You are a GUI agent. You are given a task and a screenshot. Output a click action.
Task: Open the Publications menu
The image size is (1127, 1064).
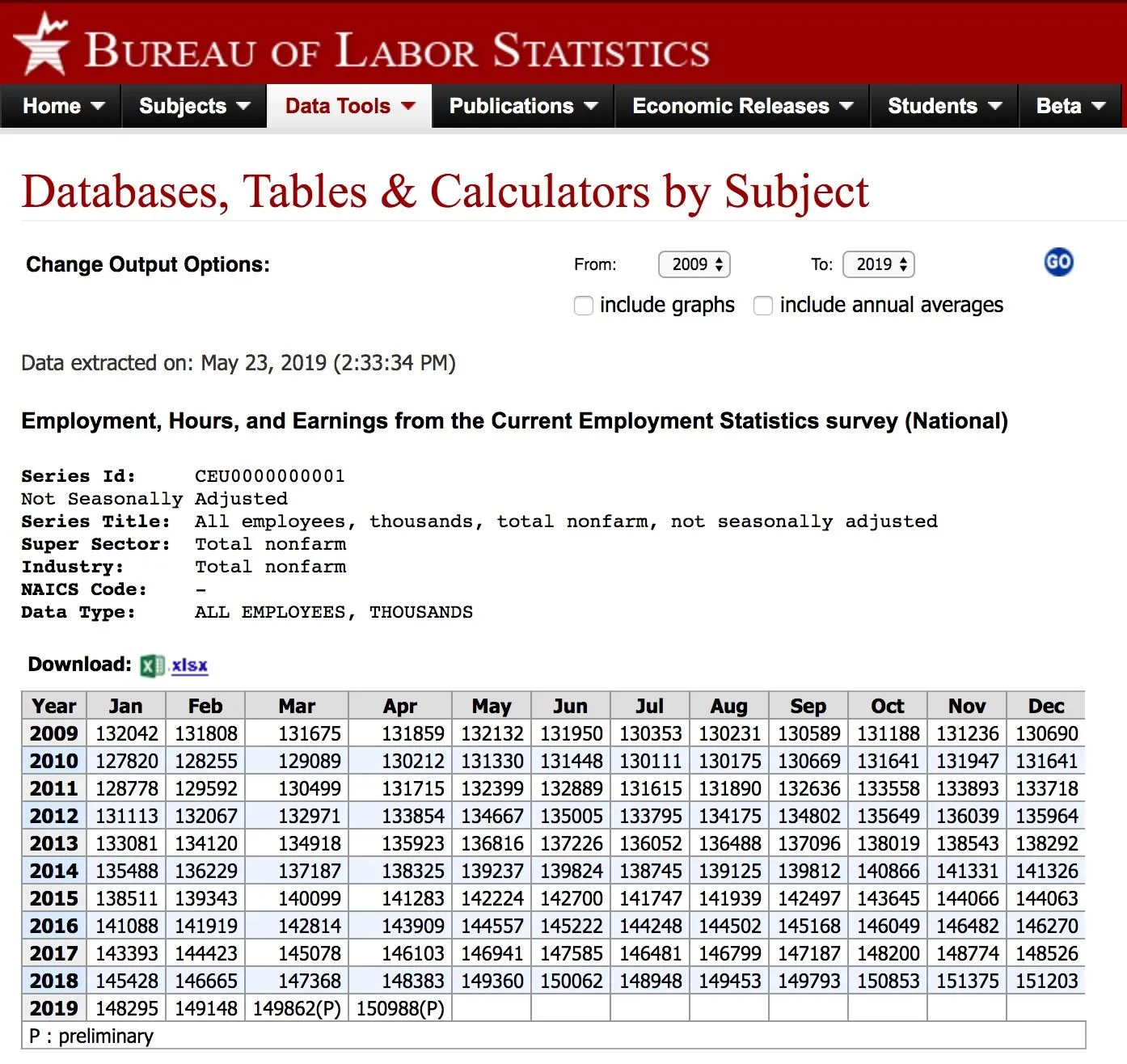coord(523,106)
